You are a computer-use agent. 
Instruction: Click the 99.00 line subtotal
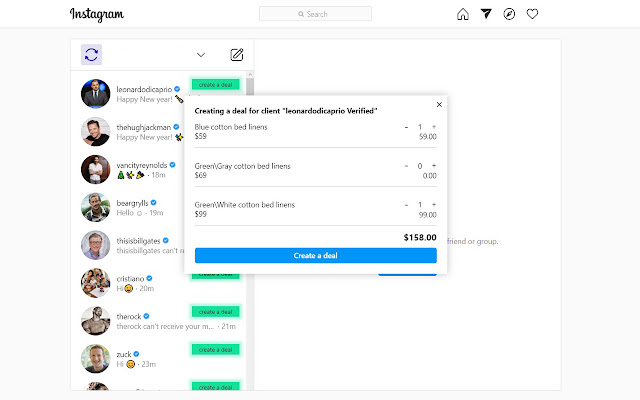(x=428, y=215)
